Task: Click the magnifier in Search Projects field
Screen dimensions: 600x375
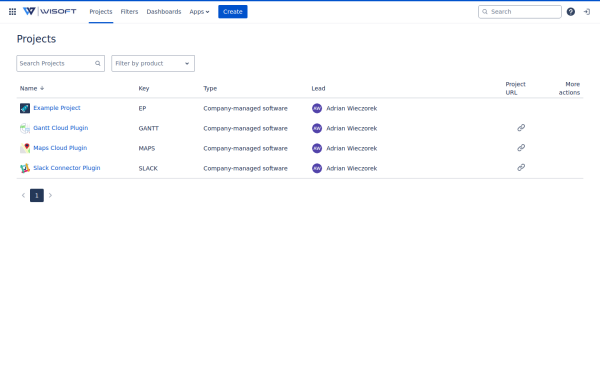Action: pyautogui.click(x=98, y=64)
